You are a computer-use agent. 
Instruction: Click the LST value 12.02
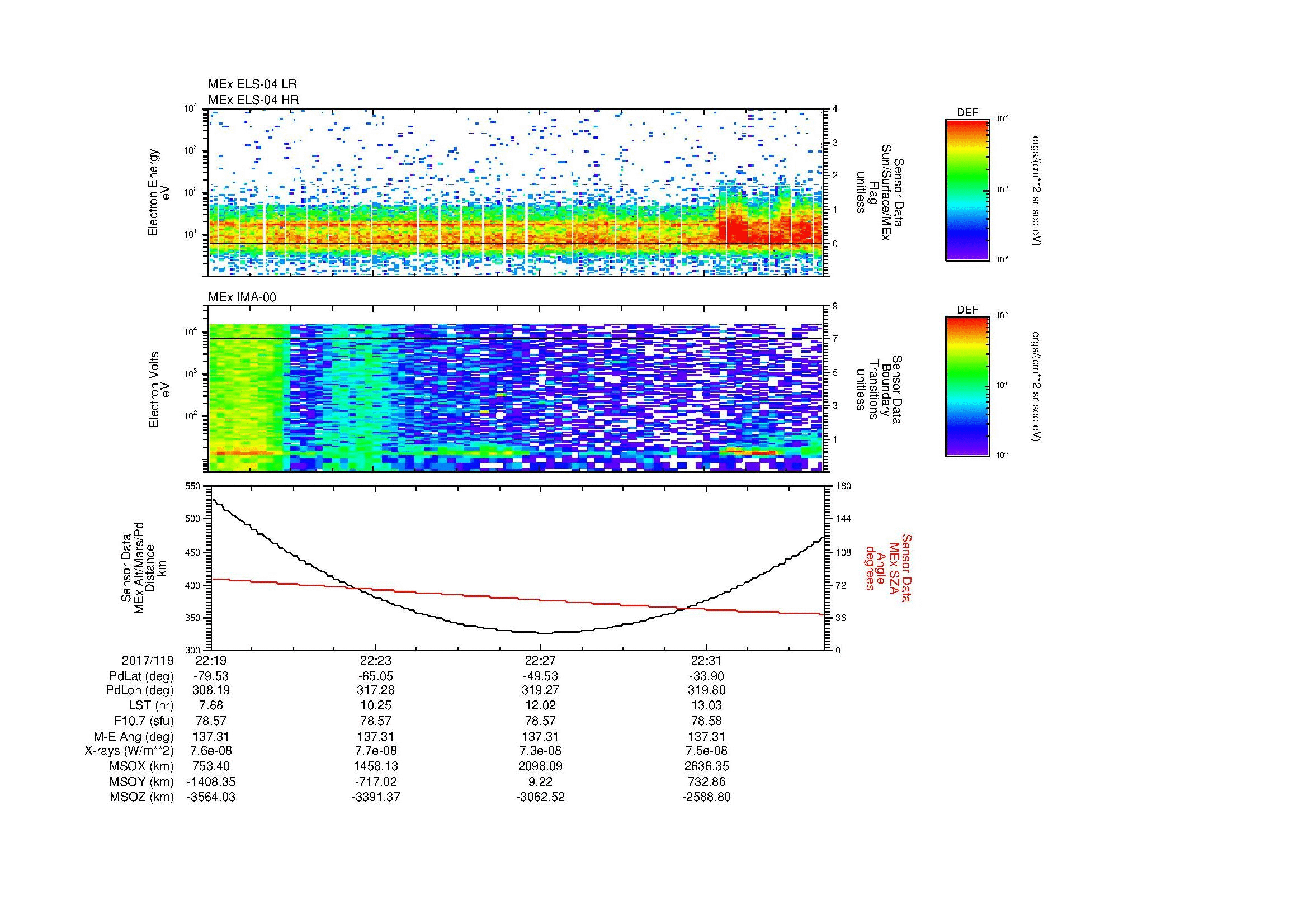pos(540,705)
